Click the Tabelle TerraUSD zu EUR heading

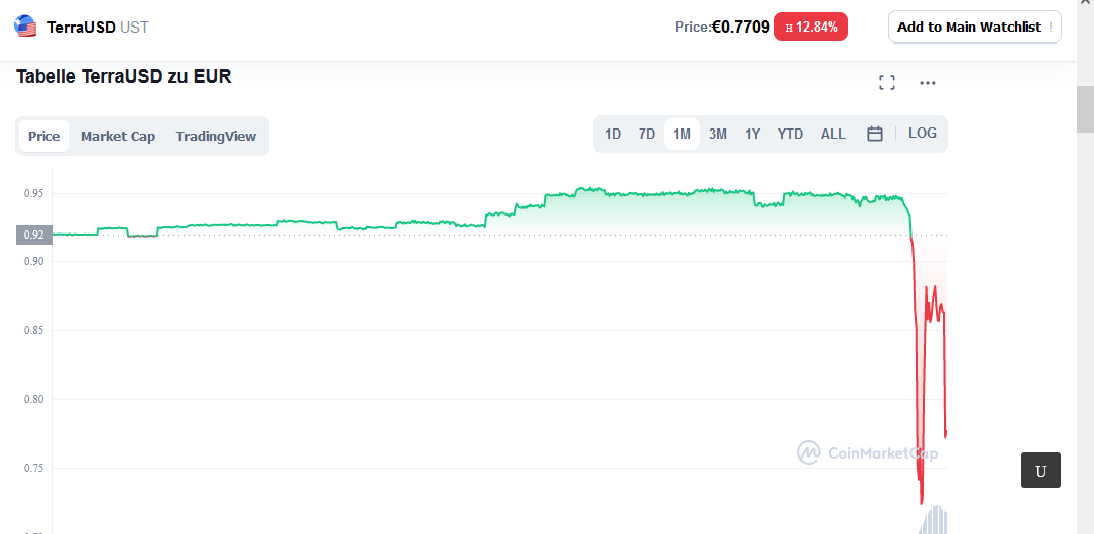(x=123, y=76)
